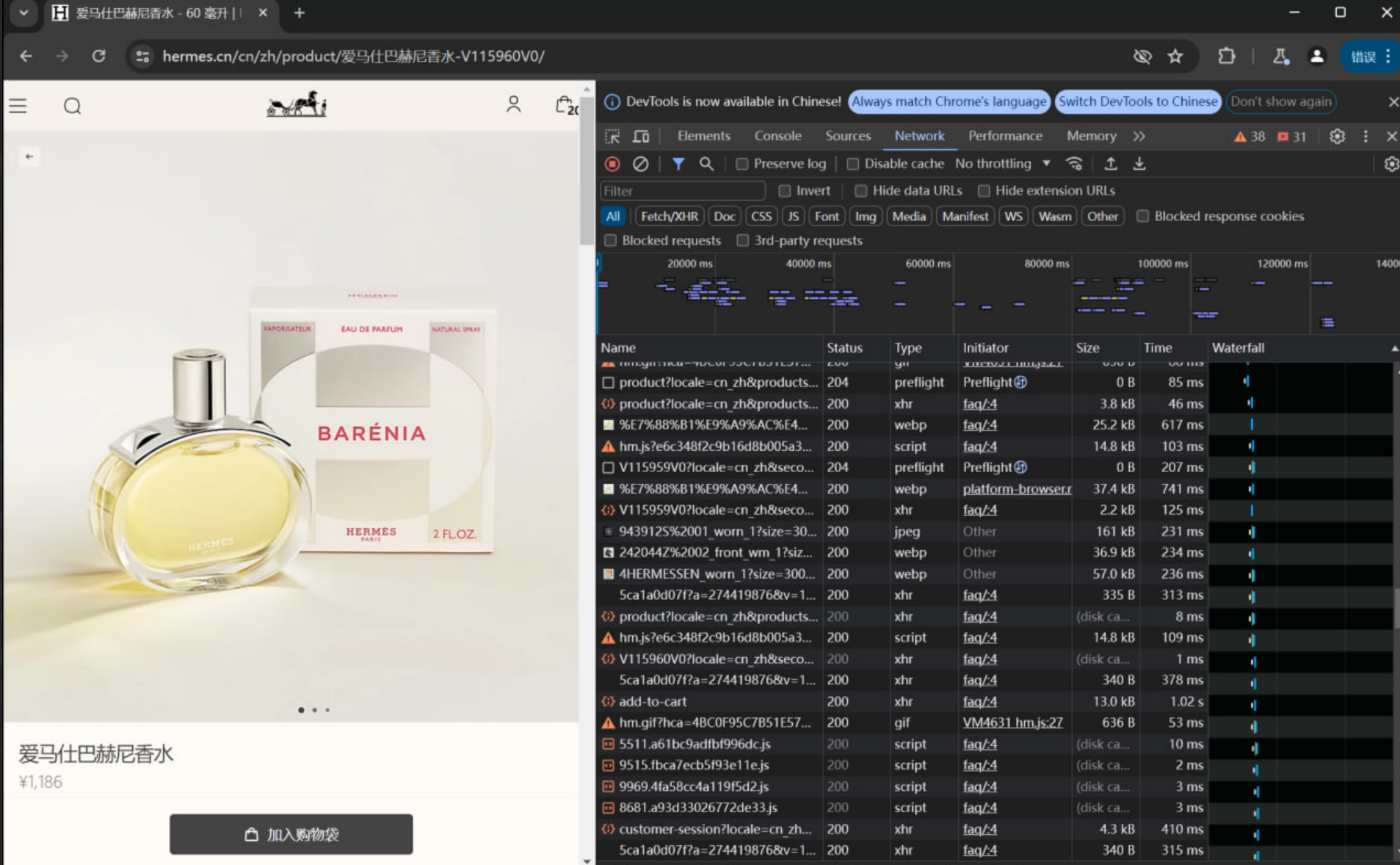
Task: Open the more DevTools panels chevron
Action: pyautogui.click(x=1139, y=136)
